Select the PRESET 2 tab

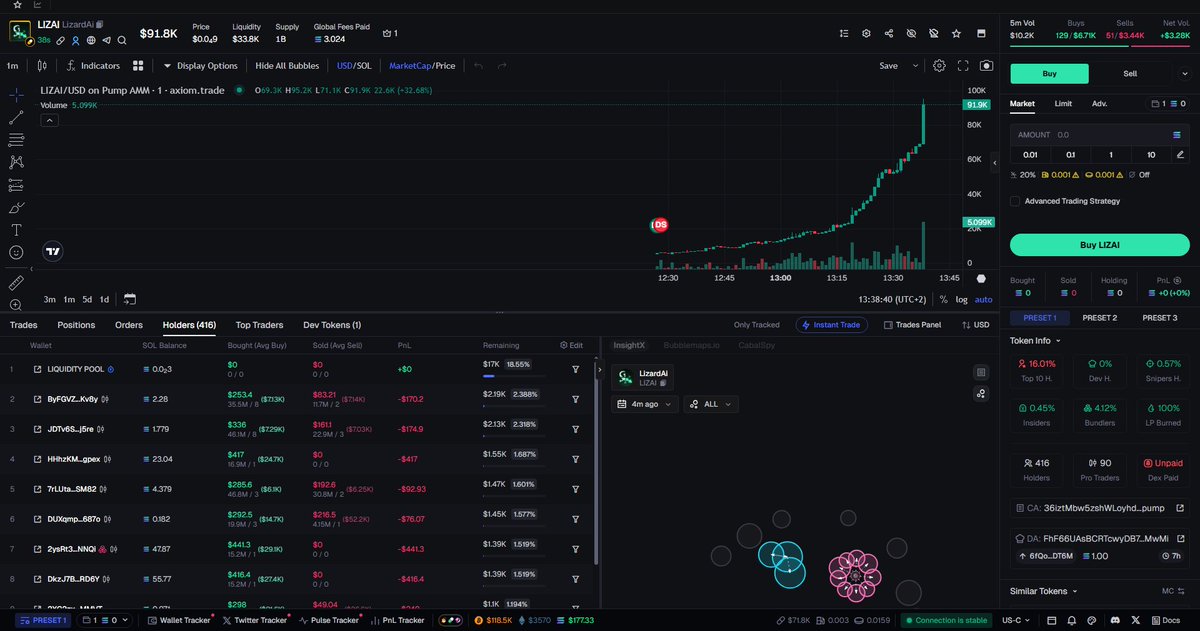1099,318
